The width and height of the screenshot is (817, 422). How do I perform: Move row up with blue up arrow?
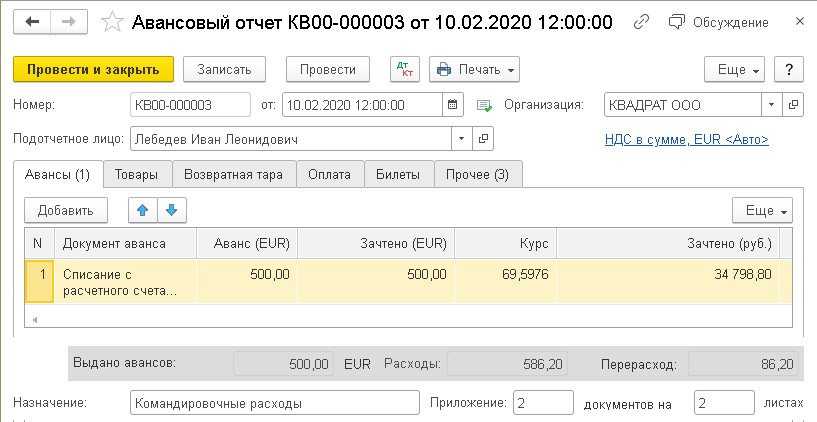143,210
